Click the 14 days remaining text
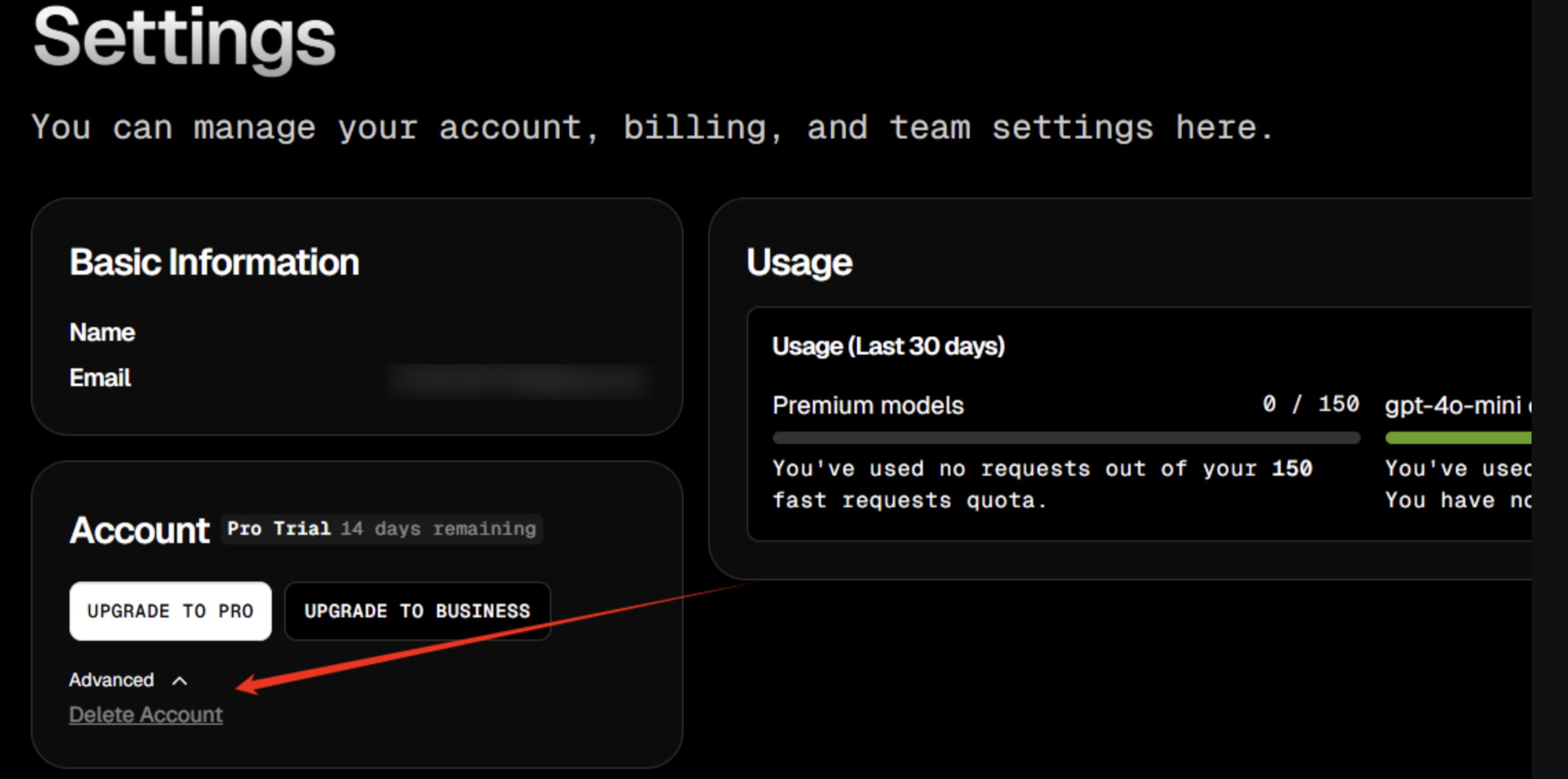 [x=438, y=529]
